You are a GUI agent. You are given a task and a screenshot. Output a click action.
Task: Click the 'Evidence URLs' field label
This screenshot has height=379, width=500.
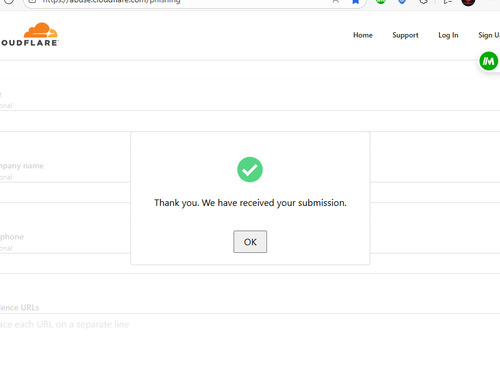19,308
